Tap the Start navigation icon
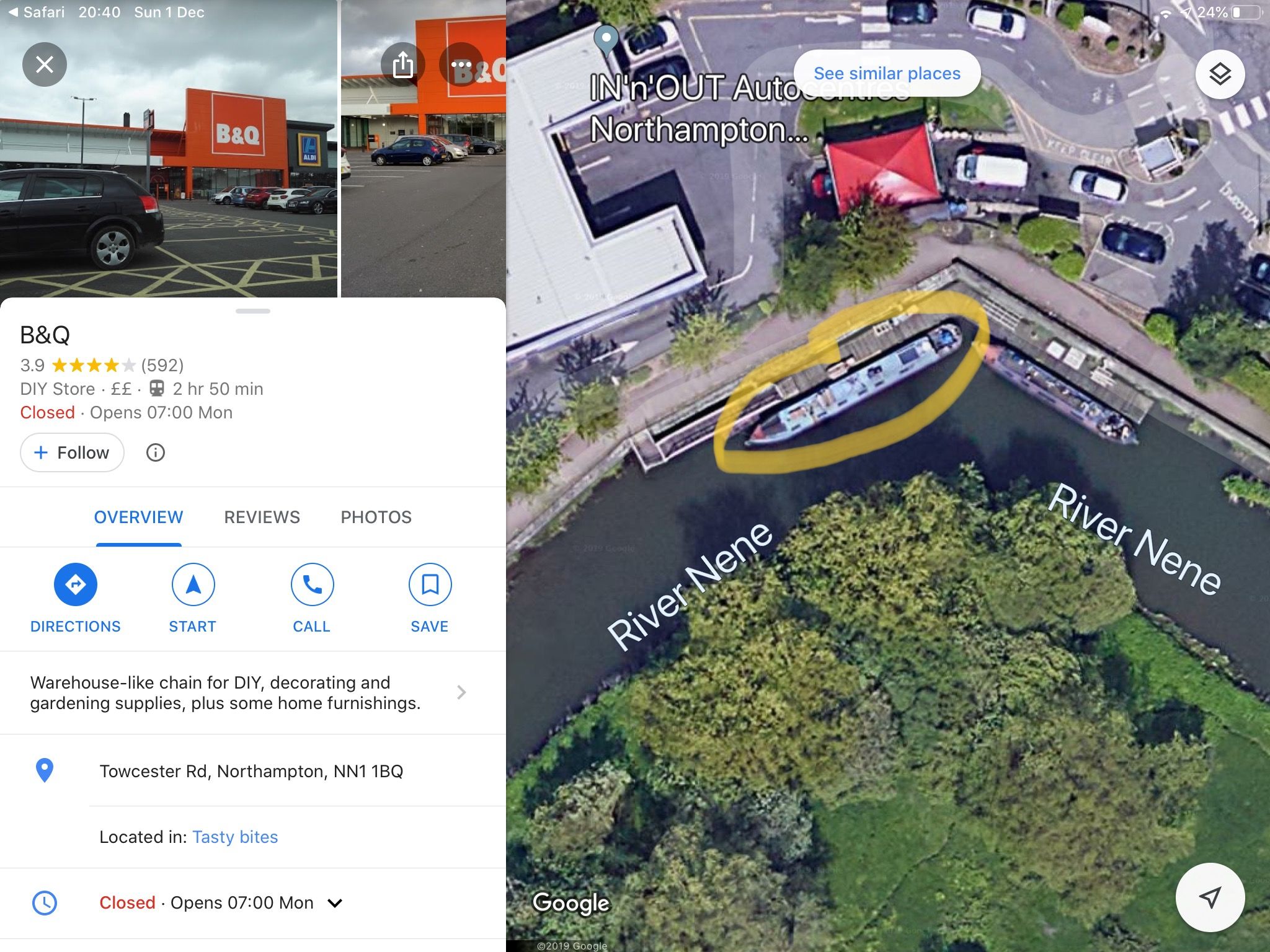This screenshot has width=1270, height=952. pyautogui.click(x=193, y=584)
